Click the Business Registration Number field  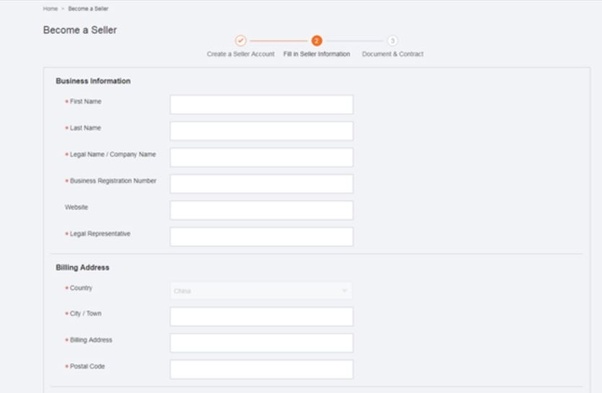click(x=261, y=184)
